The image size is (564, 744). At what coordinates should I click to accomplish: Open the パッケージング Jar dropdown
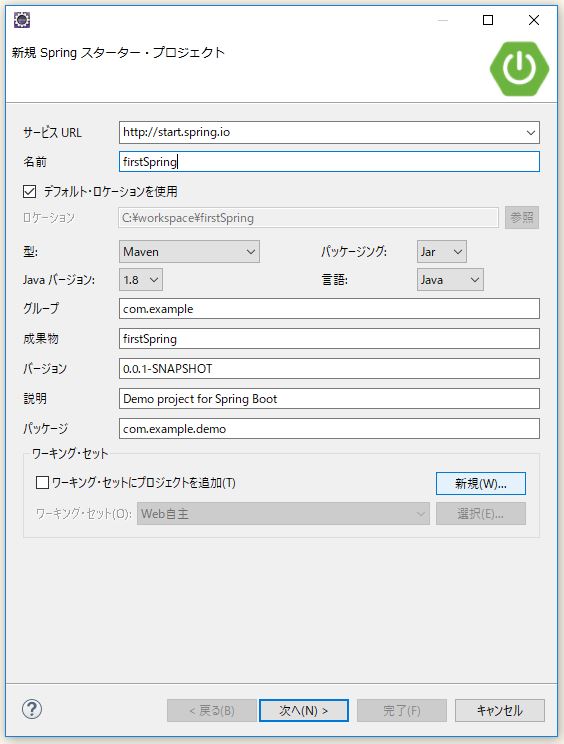tap(442, 251)
